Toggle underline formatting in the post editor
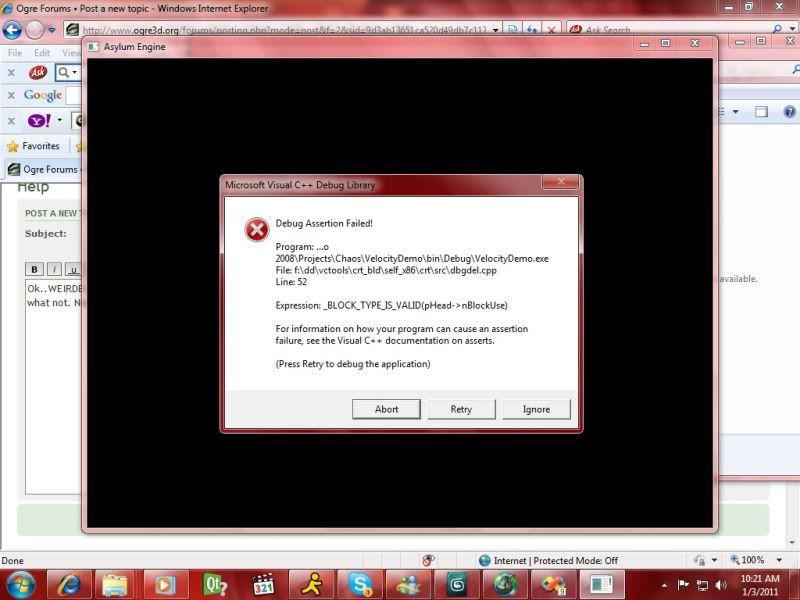The width and height of the screenshot is (800, 600). pyautogui.click(x=73, y=269)
